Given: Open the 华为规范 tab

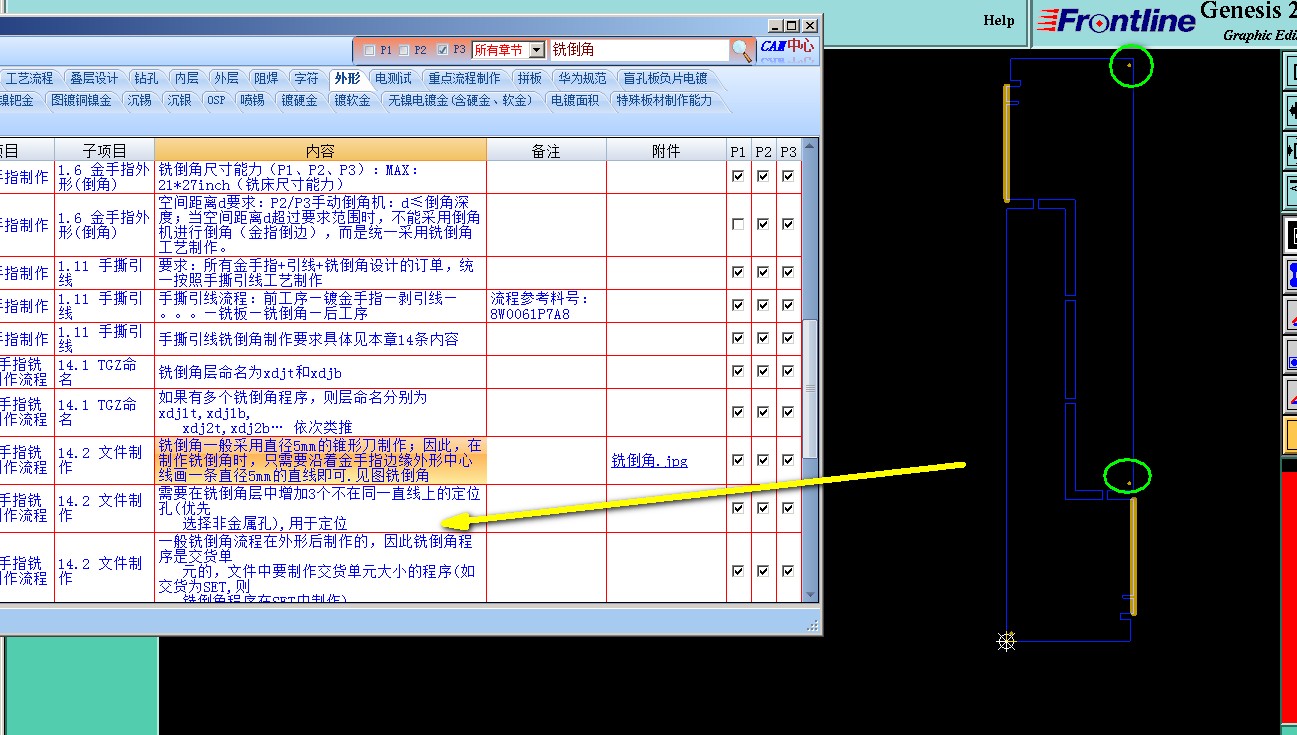Looking at the screenshot, I should (x=582, y=78).
